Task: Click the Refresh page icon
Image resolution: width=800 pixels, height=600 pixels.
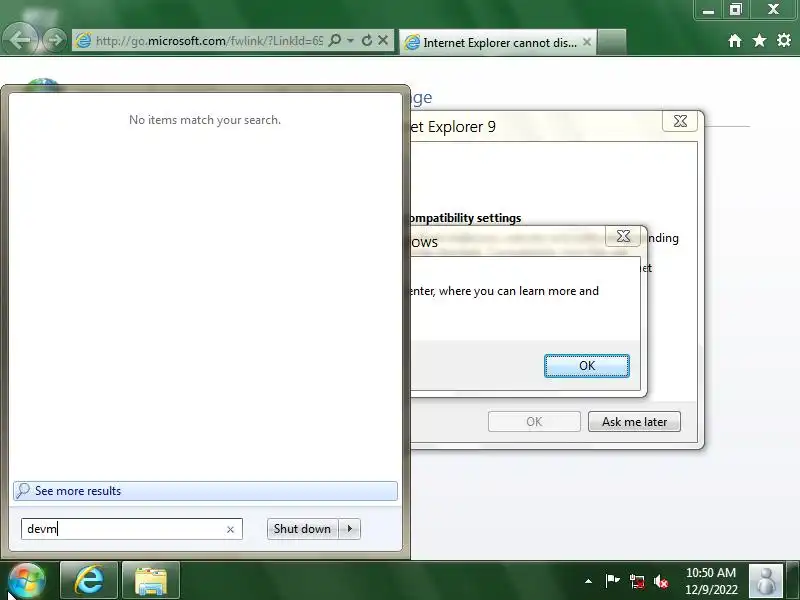Action: [x=367, y=40]
